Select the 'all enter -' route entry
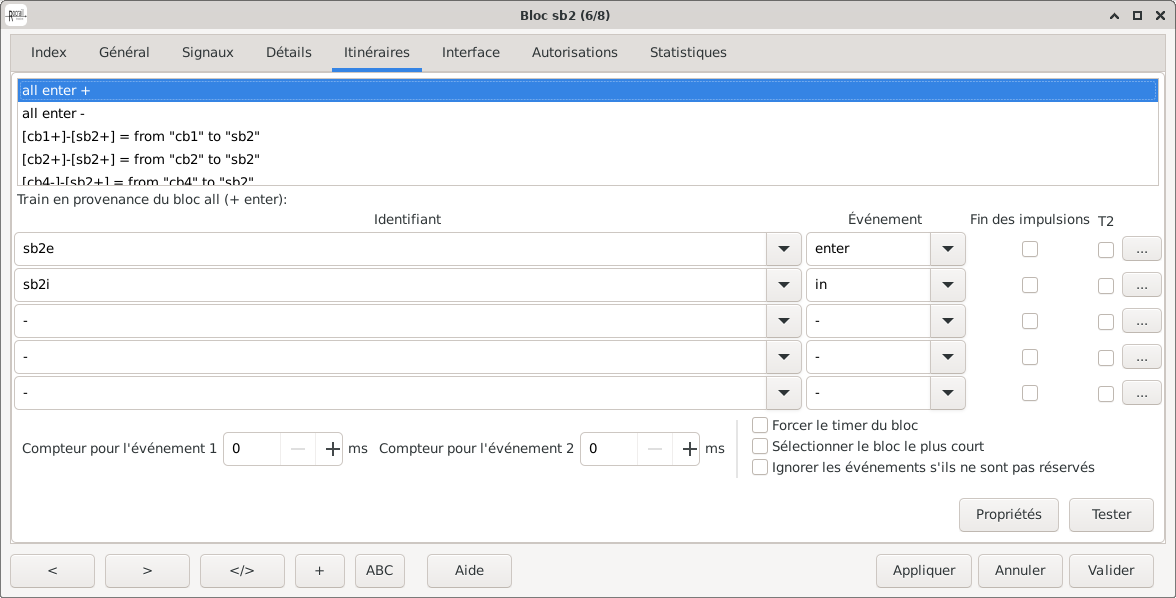 pyautogui.click(x=53, y=113)
